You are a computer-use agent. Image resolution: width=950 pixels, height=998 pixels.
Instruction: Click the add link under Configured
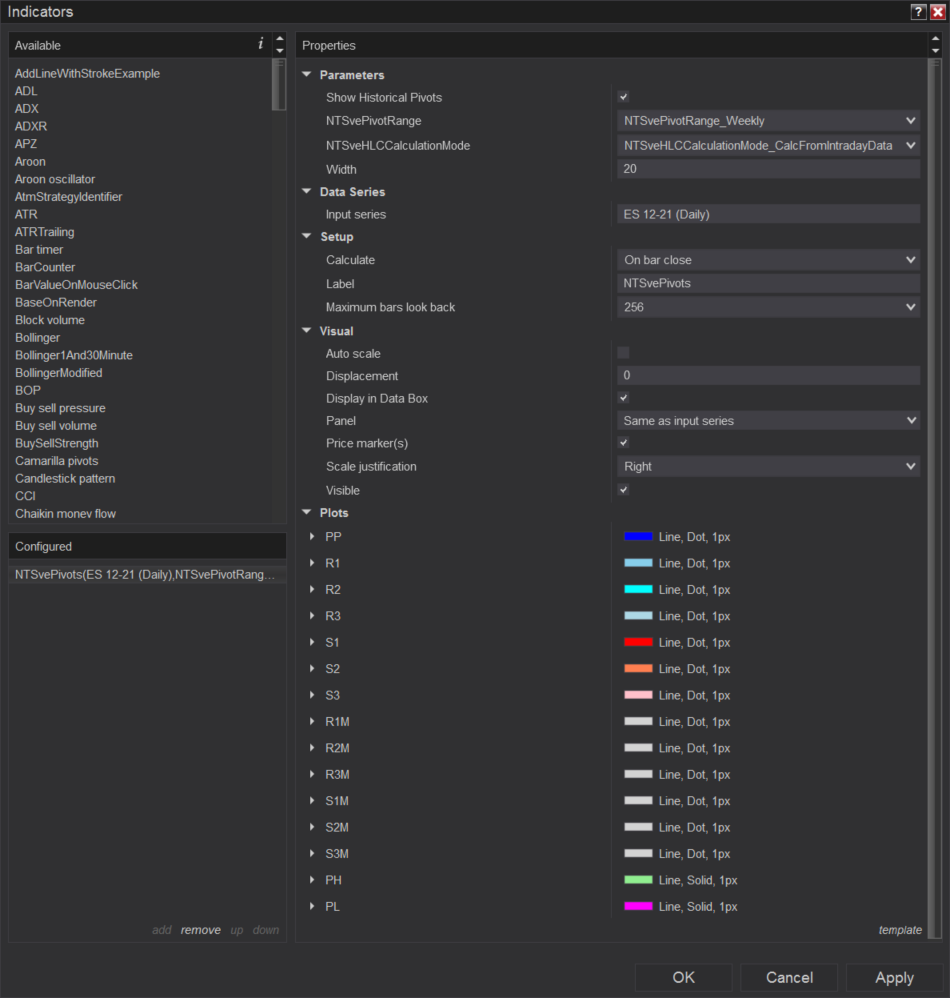pyautogui.click(x=162, y=930)
